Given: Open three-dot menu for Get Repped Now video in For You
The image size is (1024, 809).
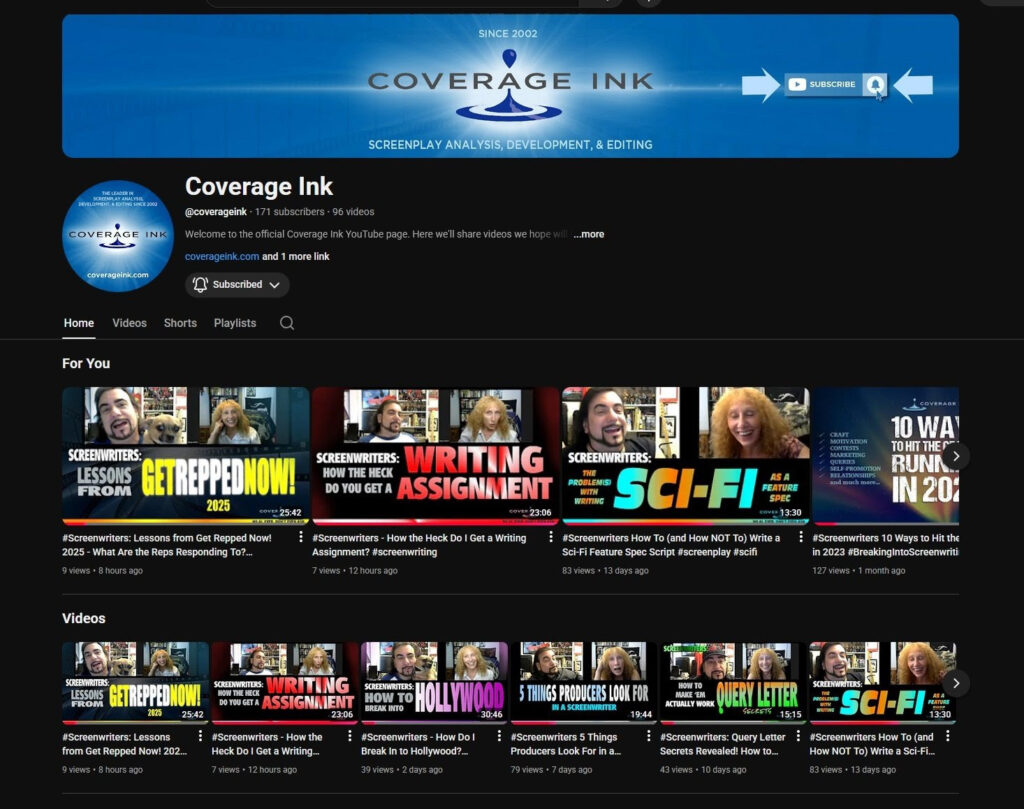Looking at the screenshot, I should [x=300, y=537].
